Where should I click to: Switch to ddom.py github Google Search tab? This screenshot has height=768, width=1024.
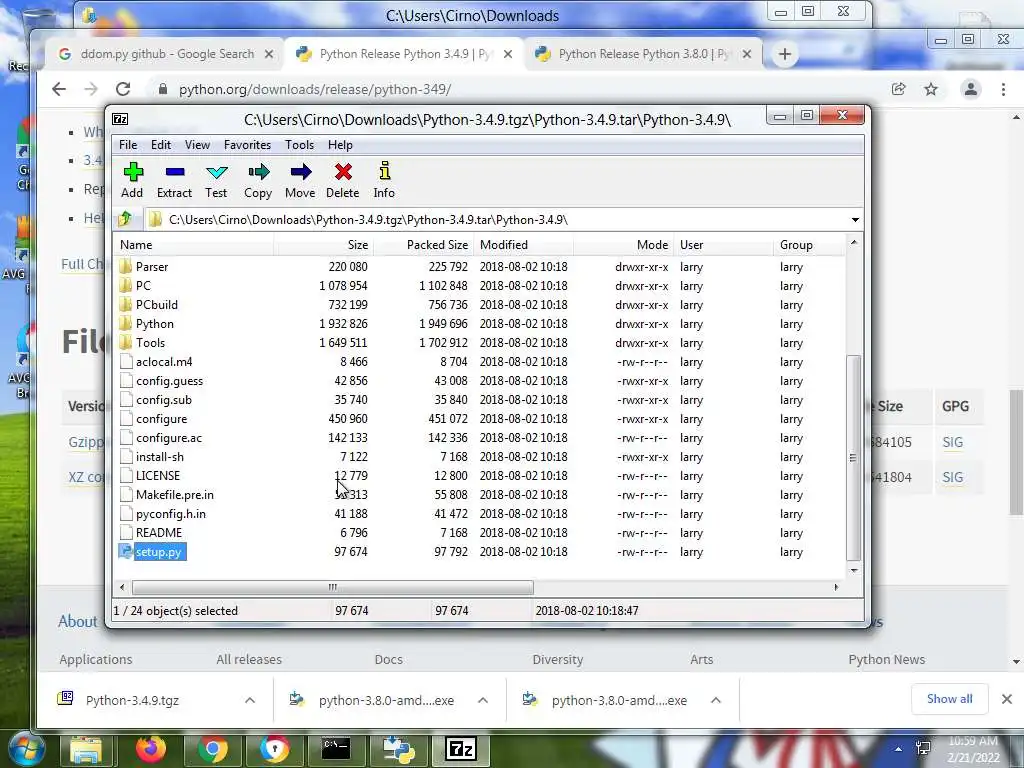(x=165, y=54)
